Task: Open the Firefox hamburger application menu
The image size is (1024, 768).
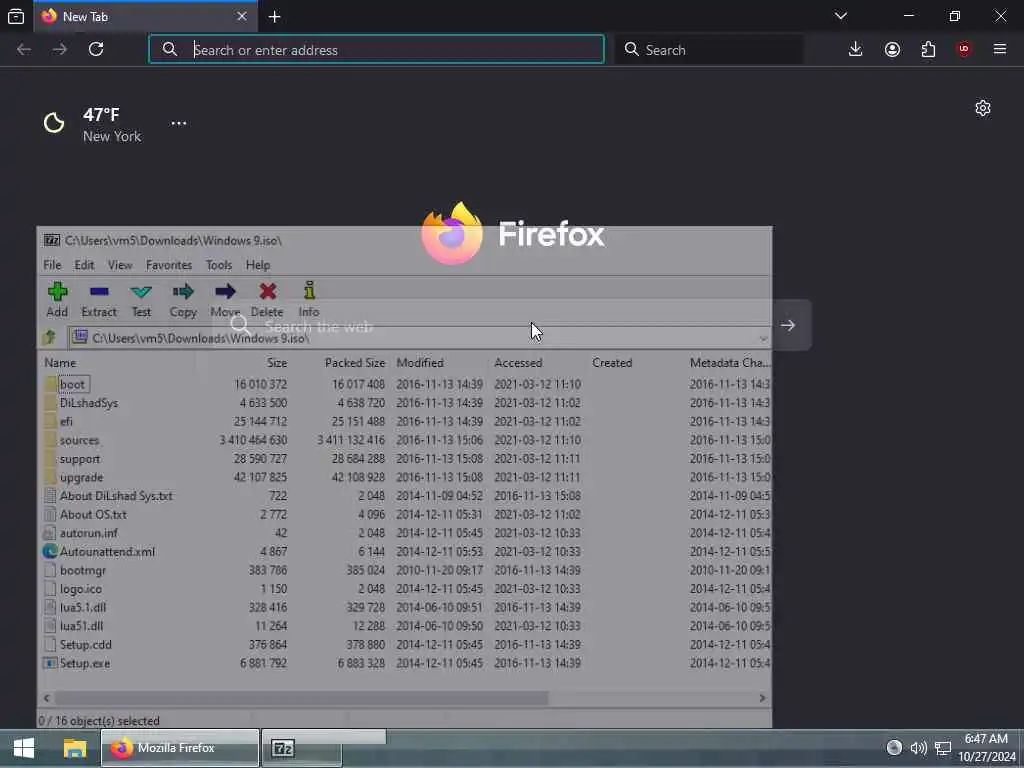Action: point(1000,50)
